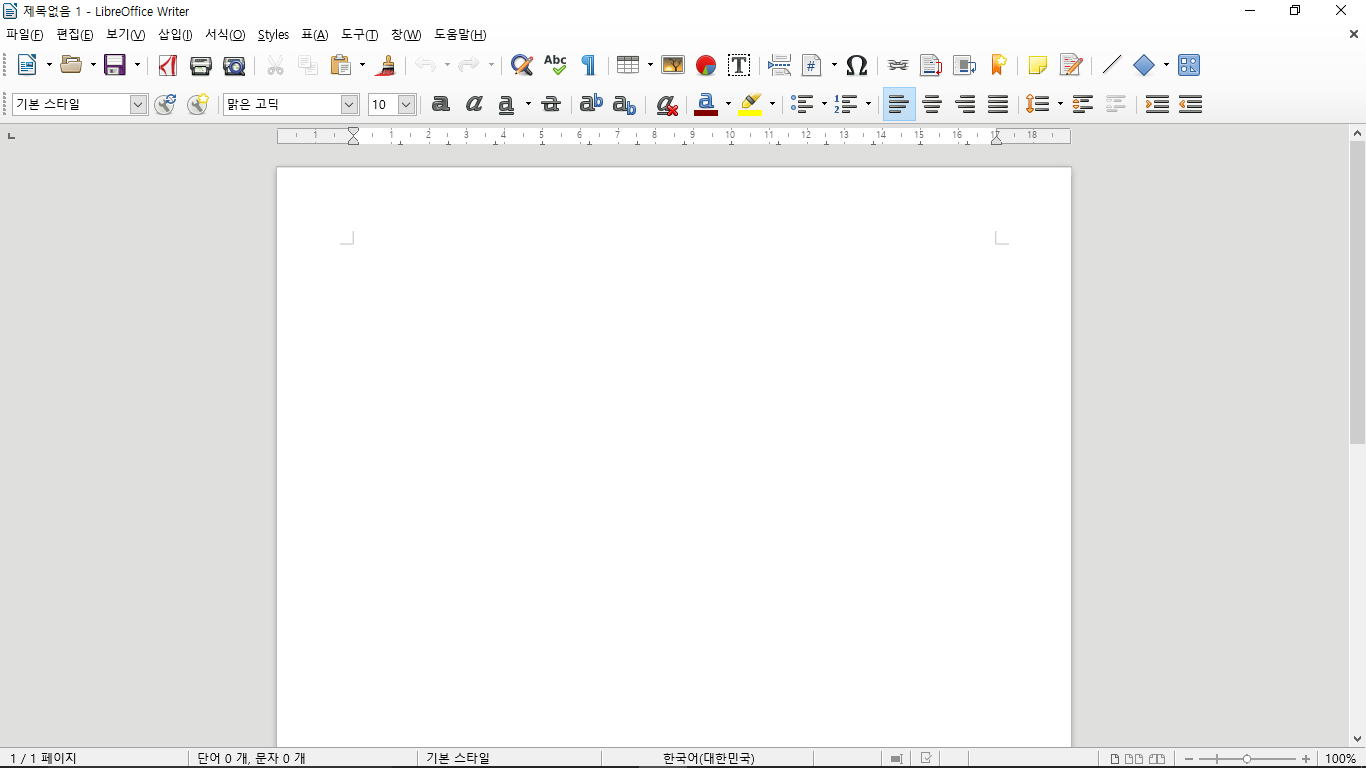Select the Clone Formatting paintbrush

coord(386,66)
